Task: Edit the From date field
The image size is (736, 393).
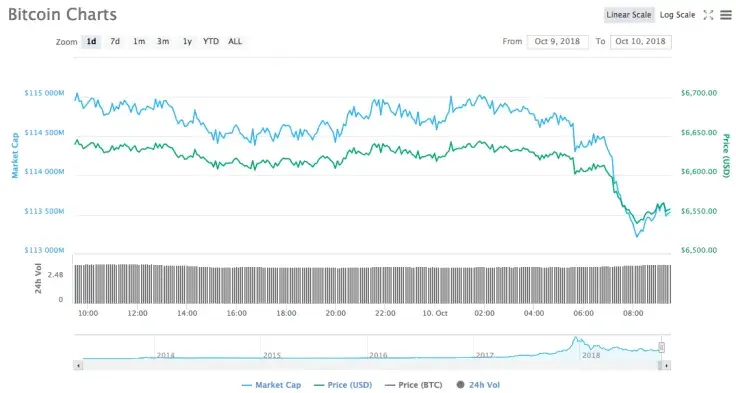Action: point(557,41)
